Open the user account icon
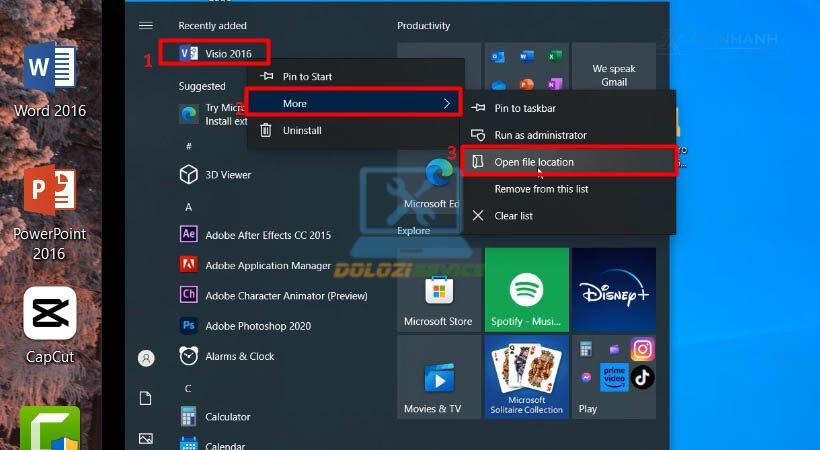820x450 pixels. point(146,358)
